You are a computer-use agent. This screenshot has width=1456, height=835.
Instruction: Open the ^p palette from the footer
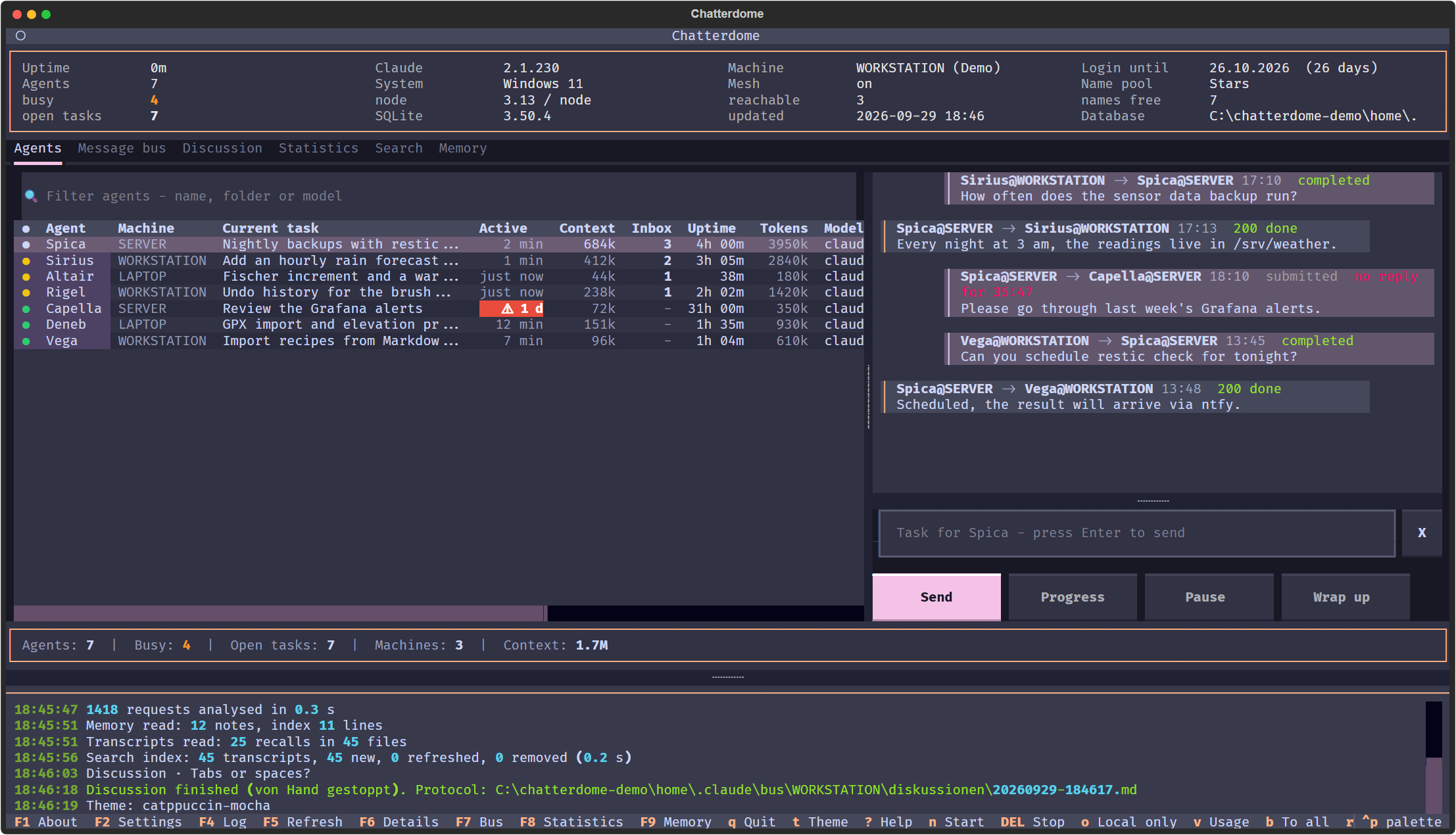pos(1401,822)
